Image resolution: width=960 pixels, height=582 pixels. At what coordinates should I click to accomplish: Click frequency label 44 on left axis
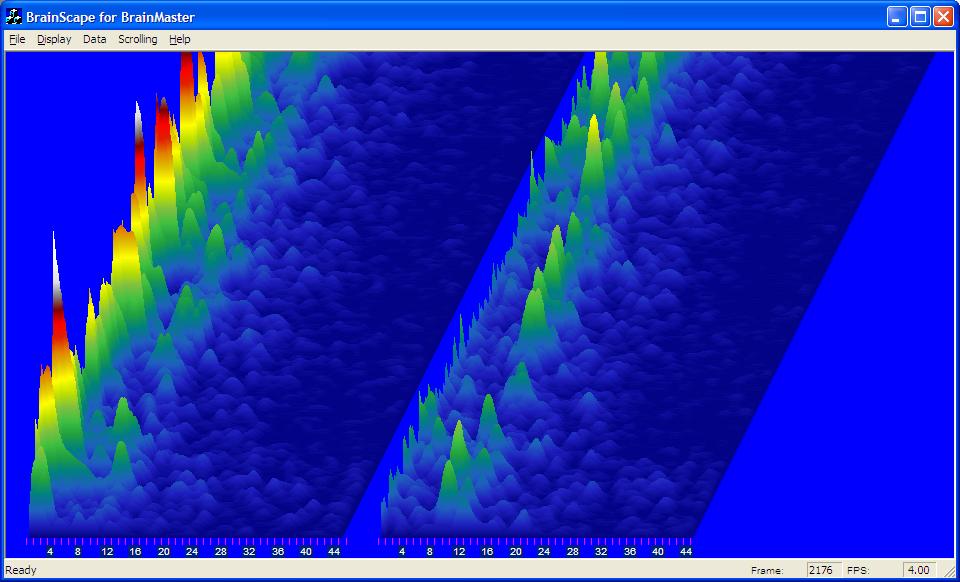click(x=334, y=551)
